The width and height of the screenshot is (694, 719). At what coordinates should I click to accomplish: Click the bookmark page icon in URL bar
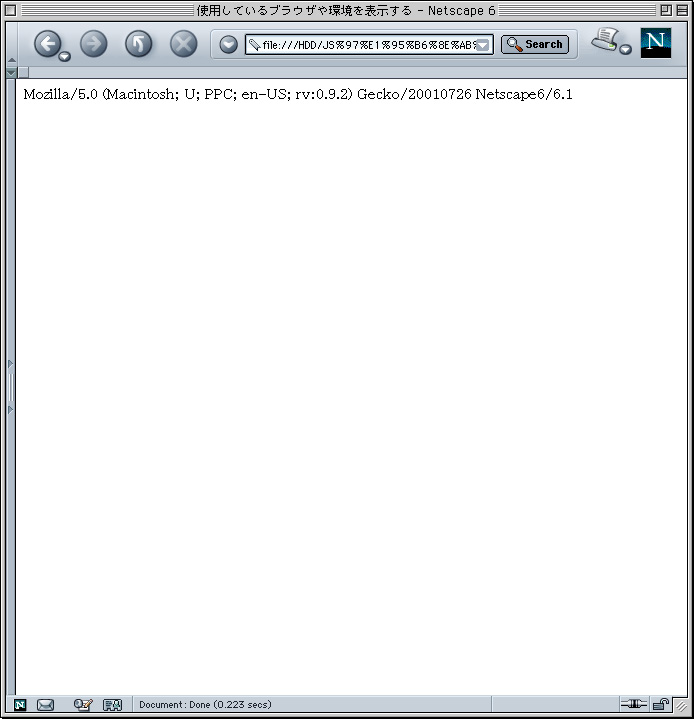click(254, 44)
